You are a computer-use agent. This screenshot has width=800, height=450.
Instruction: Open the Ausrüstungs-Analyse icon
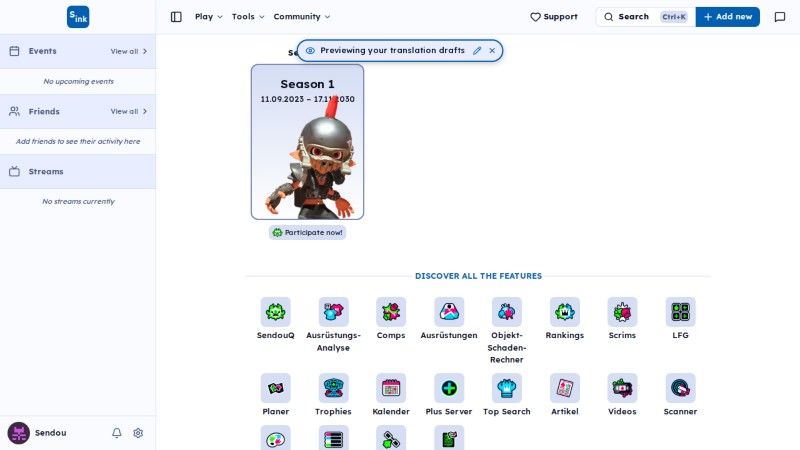tap(333, 312)
